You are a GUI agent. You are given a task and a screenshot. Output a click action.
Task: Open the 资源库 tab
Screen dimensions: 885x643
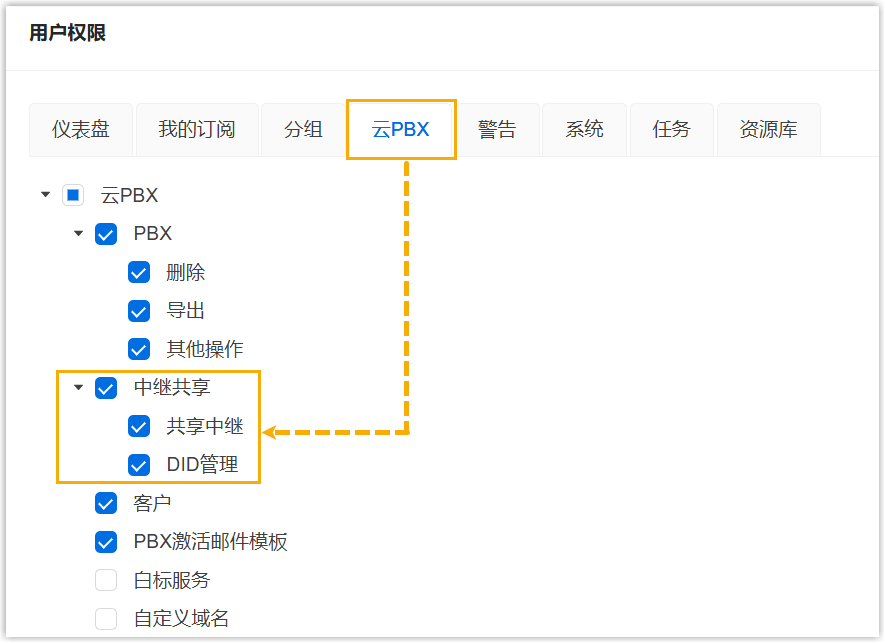768,130
